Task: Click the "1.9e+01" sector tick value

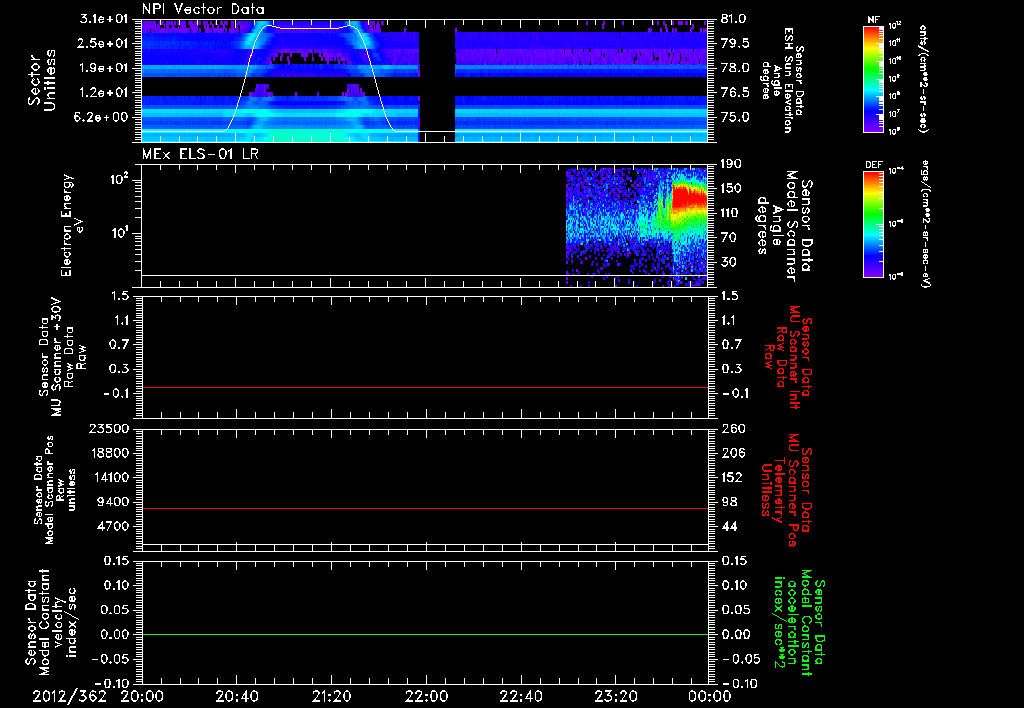Action: 104,68
